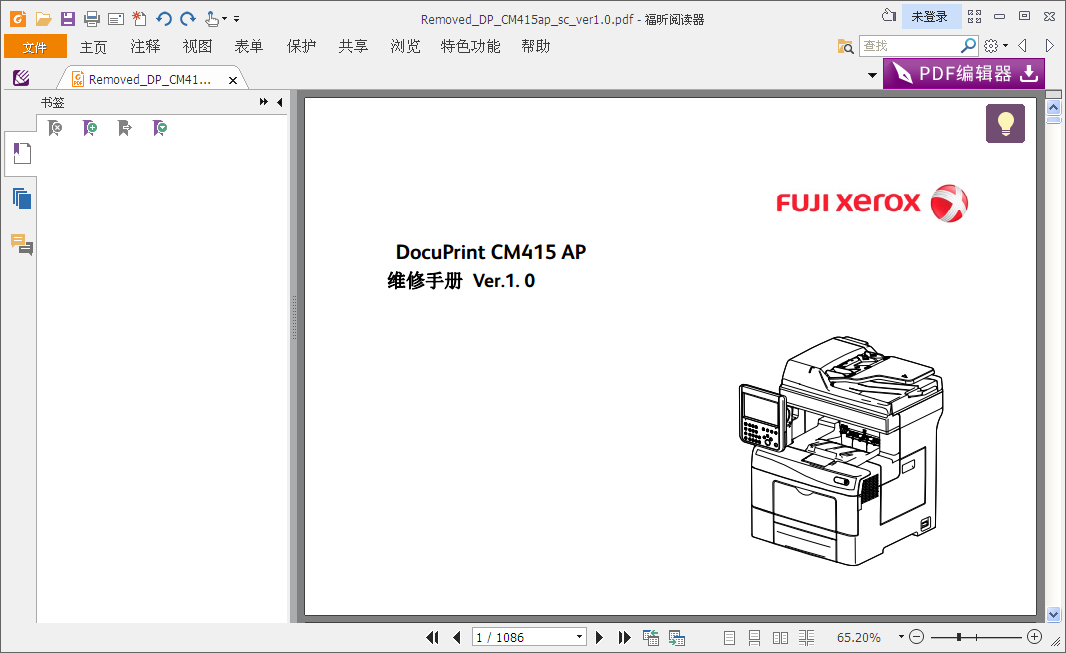Open the search settings gear icon
1066x653 pixels.
tap(991, 46)
